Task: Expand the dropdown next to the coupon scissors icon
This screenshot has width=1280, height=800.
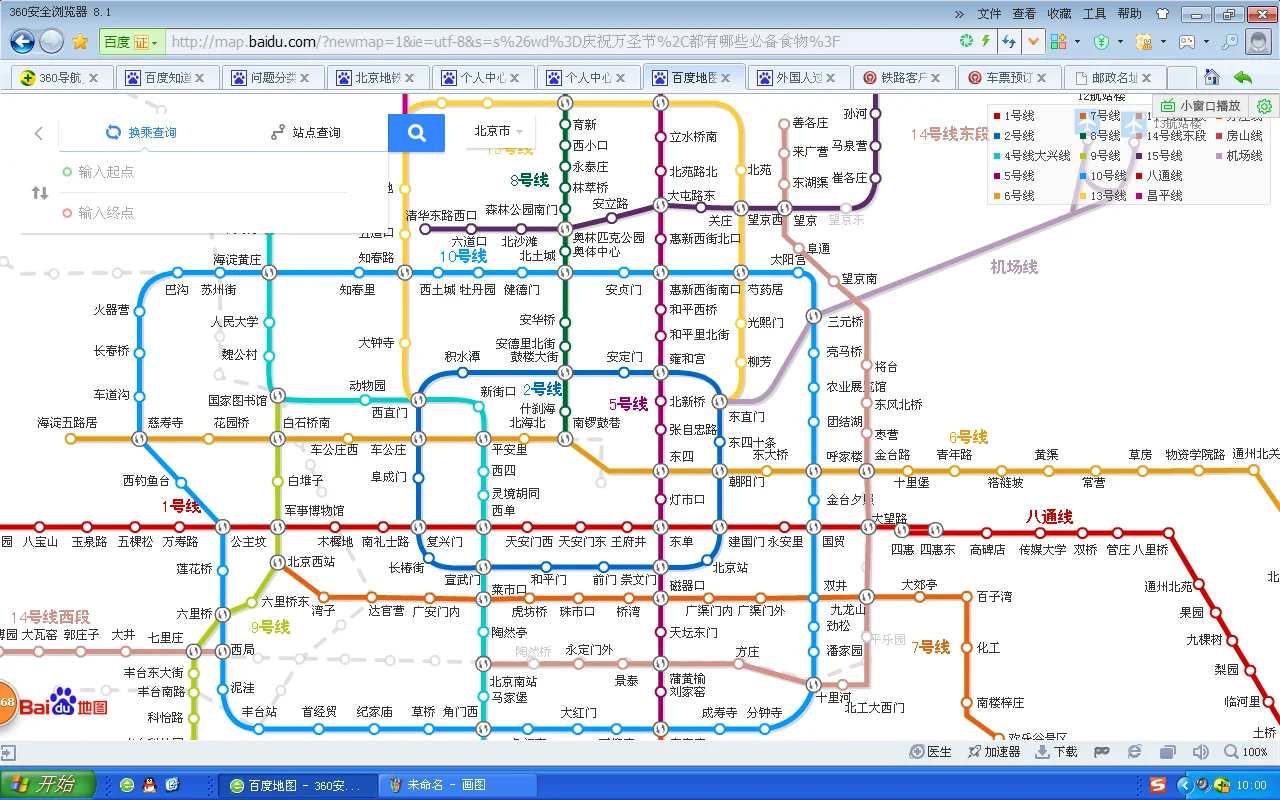Action: [x=1163, y=42]
